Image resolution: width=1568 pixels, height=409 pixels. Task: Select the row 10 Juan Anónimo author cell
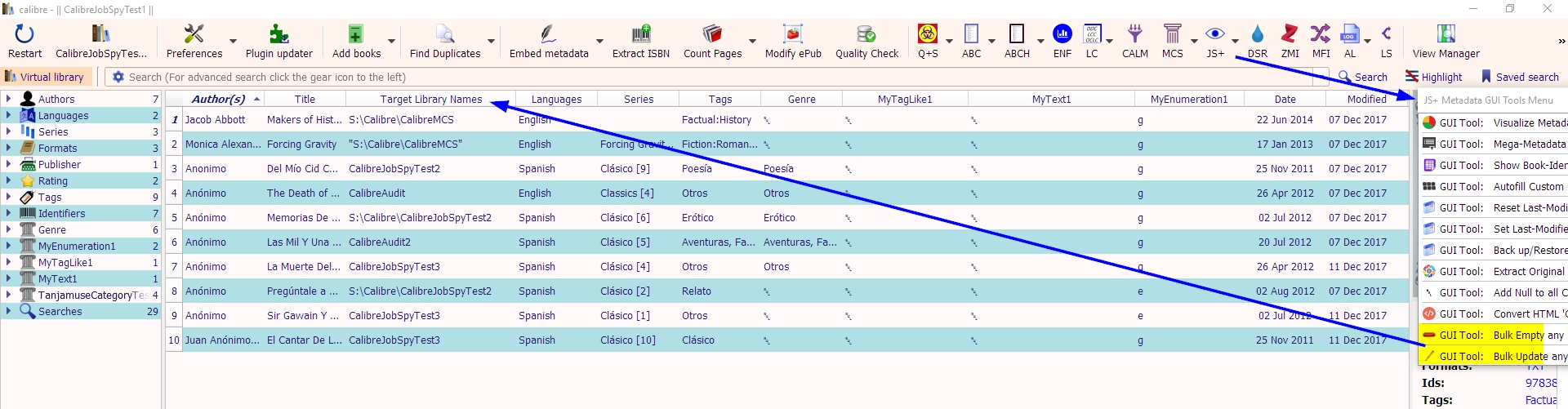click(x=222, y=340)
